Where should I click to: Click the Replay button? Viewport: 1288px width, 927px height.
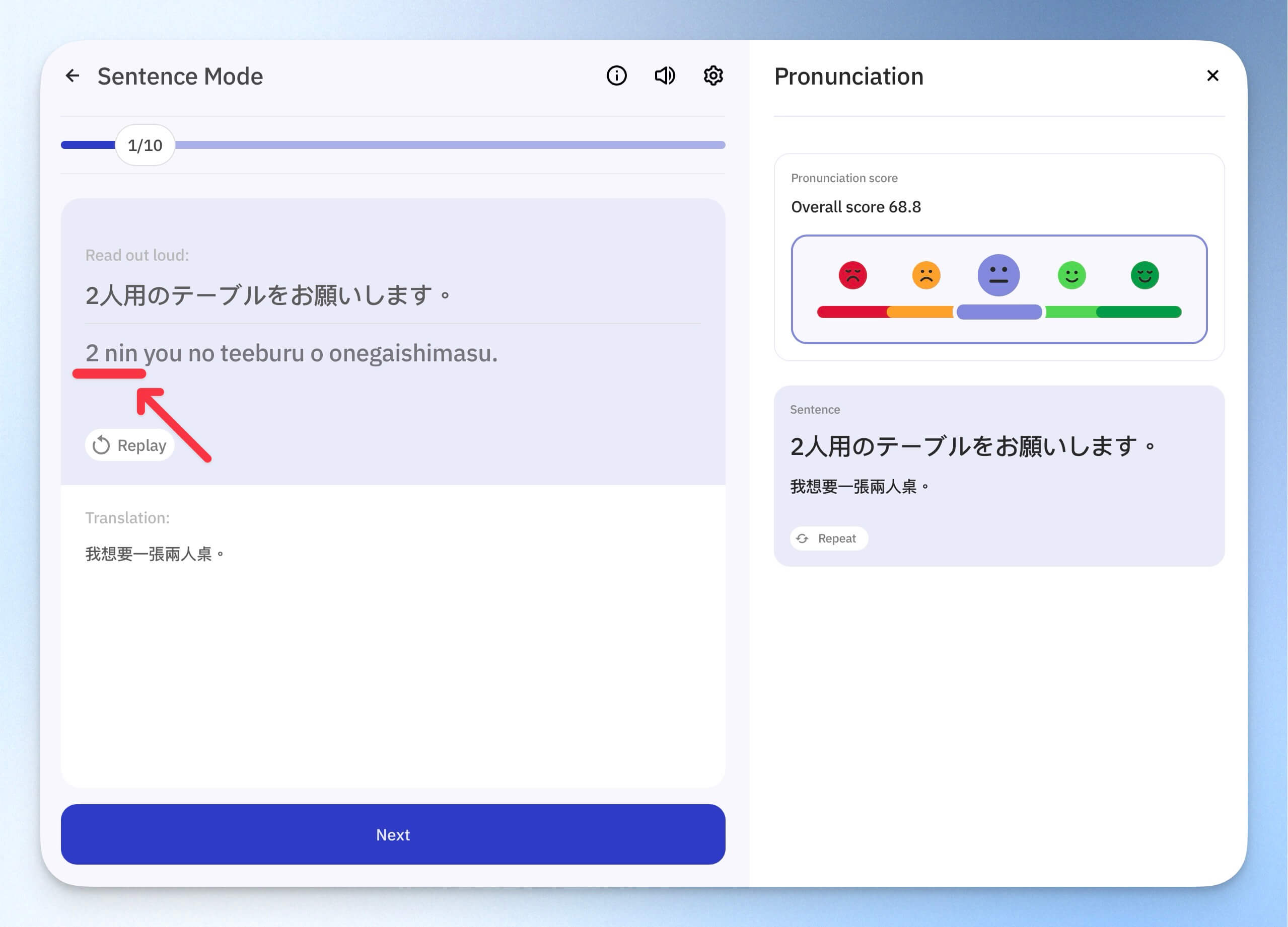(129, 445)
